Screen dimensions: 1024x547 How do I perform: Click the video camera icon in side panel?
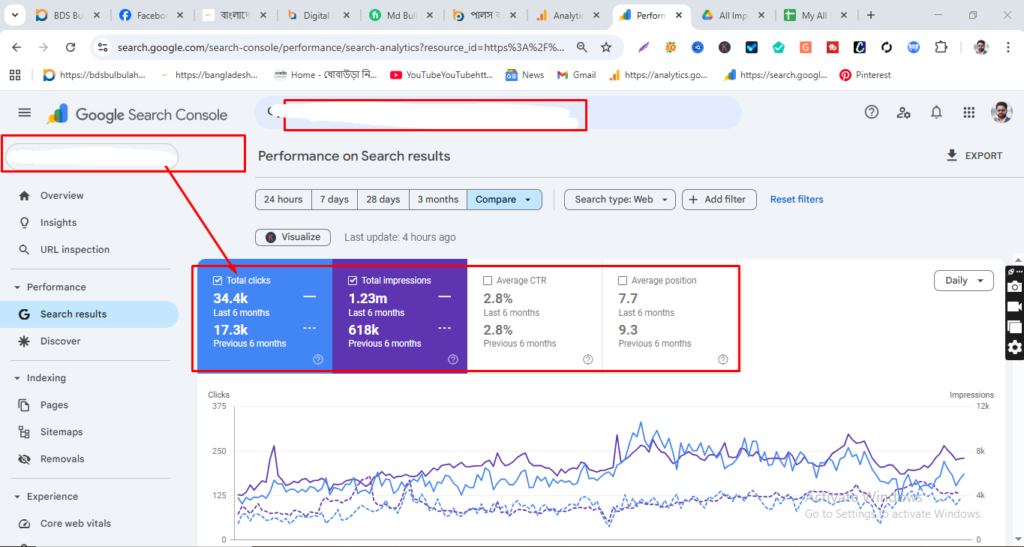click(1014, 307)
